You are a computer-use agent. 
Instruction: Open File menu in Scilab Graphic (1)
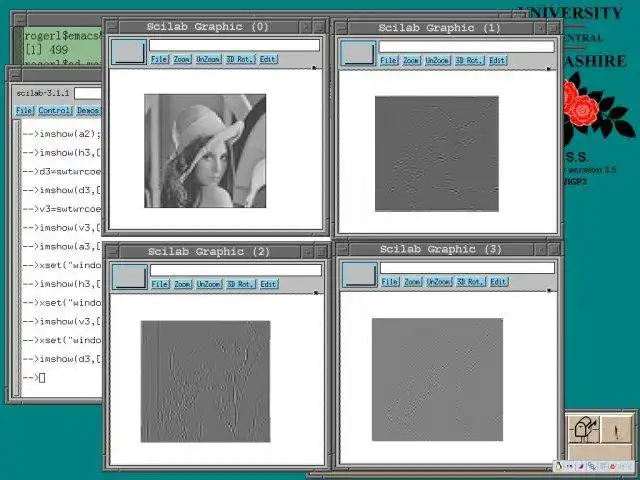coord(389,61)
